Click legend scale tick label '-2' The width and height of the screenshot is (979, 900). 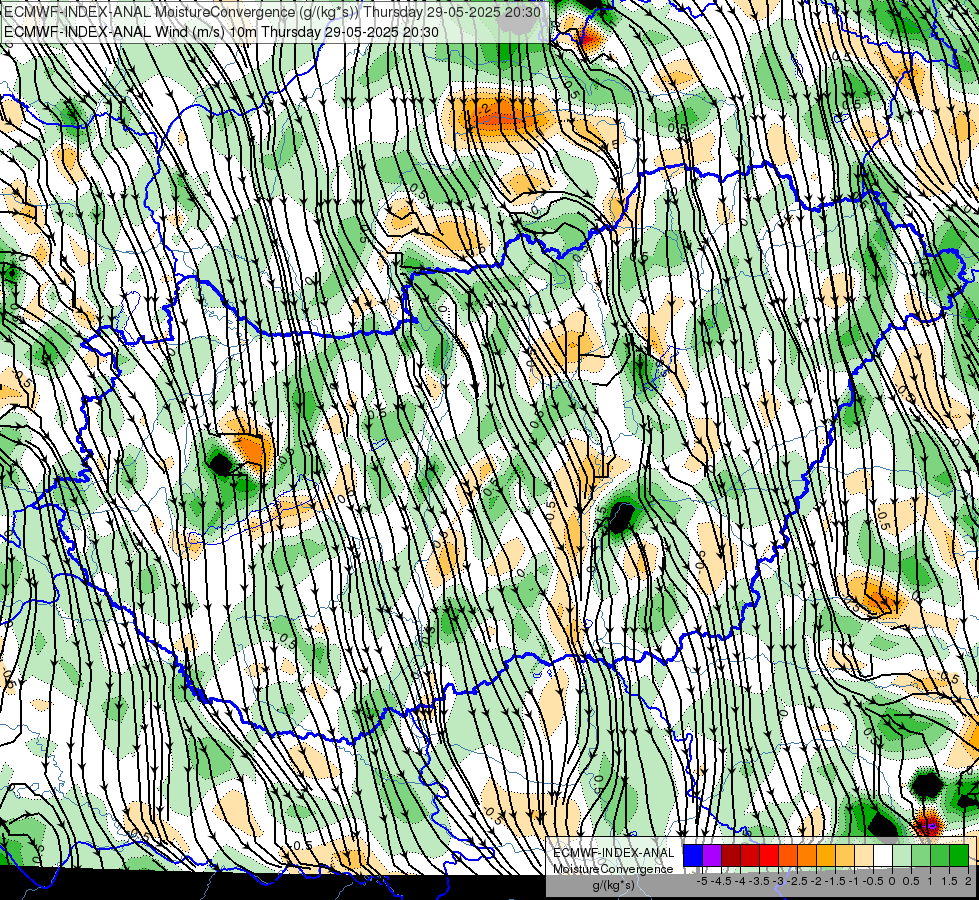pos(817,881)
